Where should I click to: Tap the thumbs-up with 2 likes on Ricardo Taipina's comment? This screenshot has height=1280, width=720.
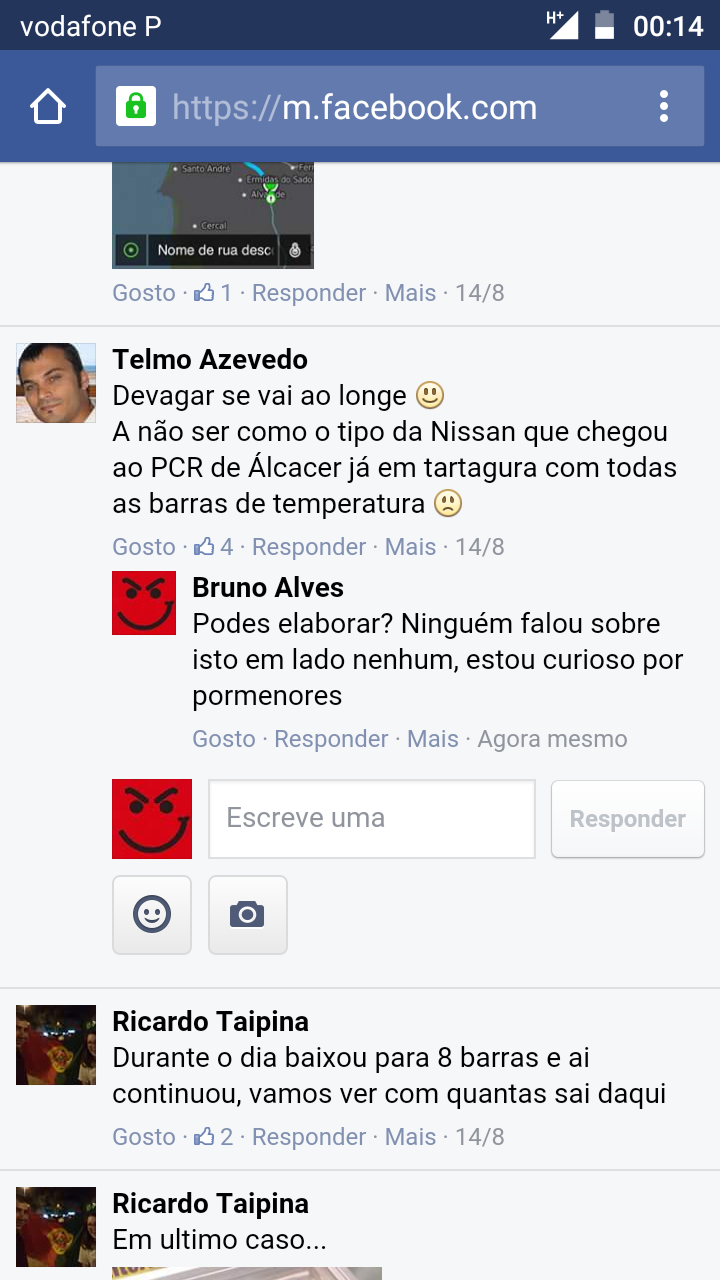[214, 1137]
